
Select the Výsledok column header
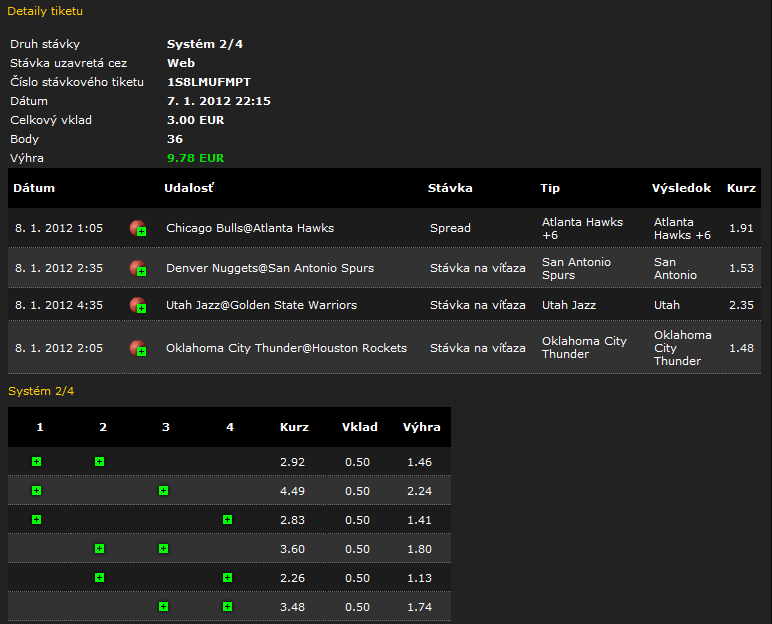tap(681, 188)
